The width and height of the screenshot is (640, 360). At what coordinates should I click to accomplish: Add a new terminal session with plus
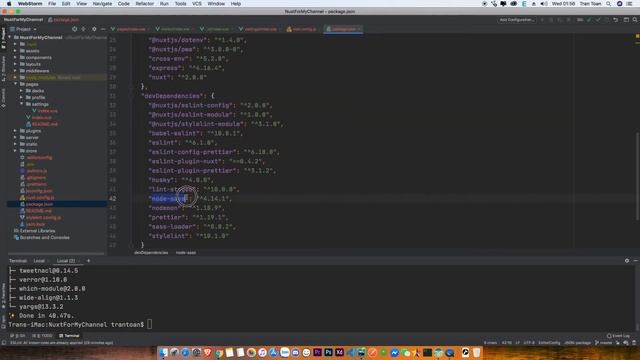89,260
